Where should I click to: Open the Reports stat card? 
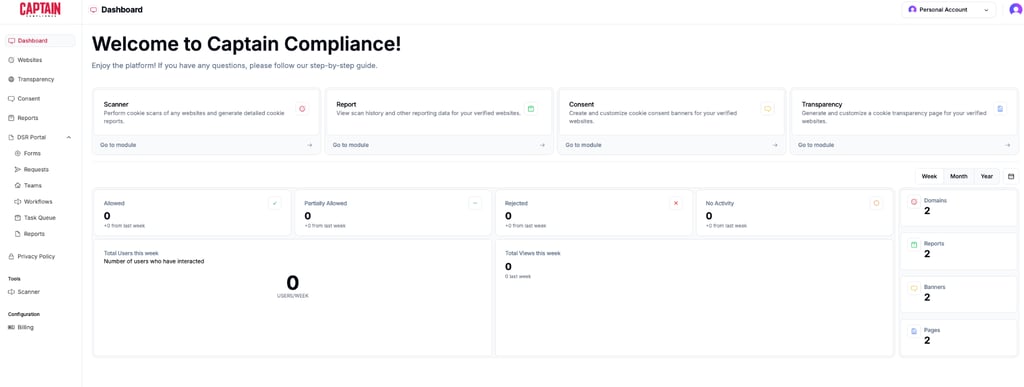tap(959, 251)
